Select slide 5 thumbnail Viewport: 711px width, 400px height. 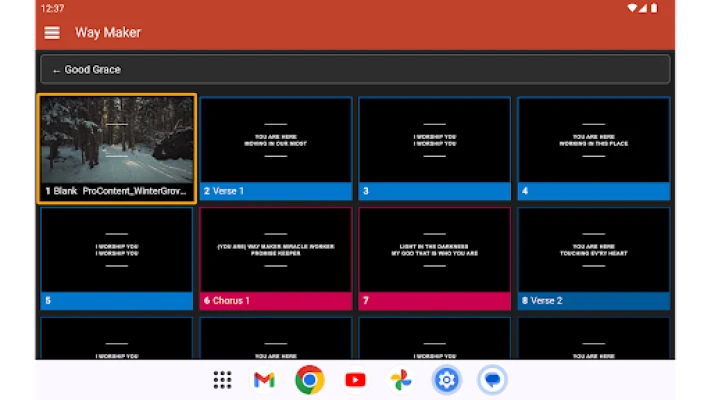pos(117,259)
